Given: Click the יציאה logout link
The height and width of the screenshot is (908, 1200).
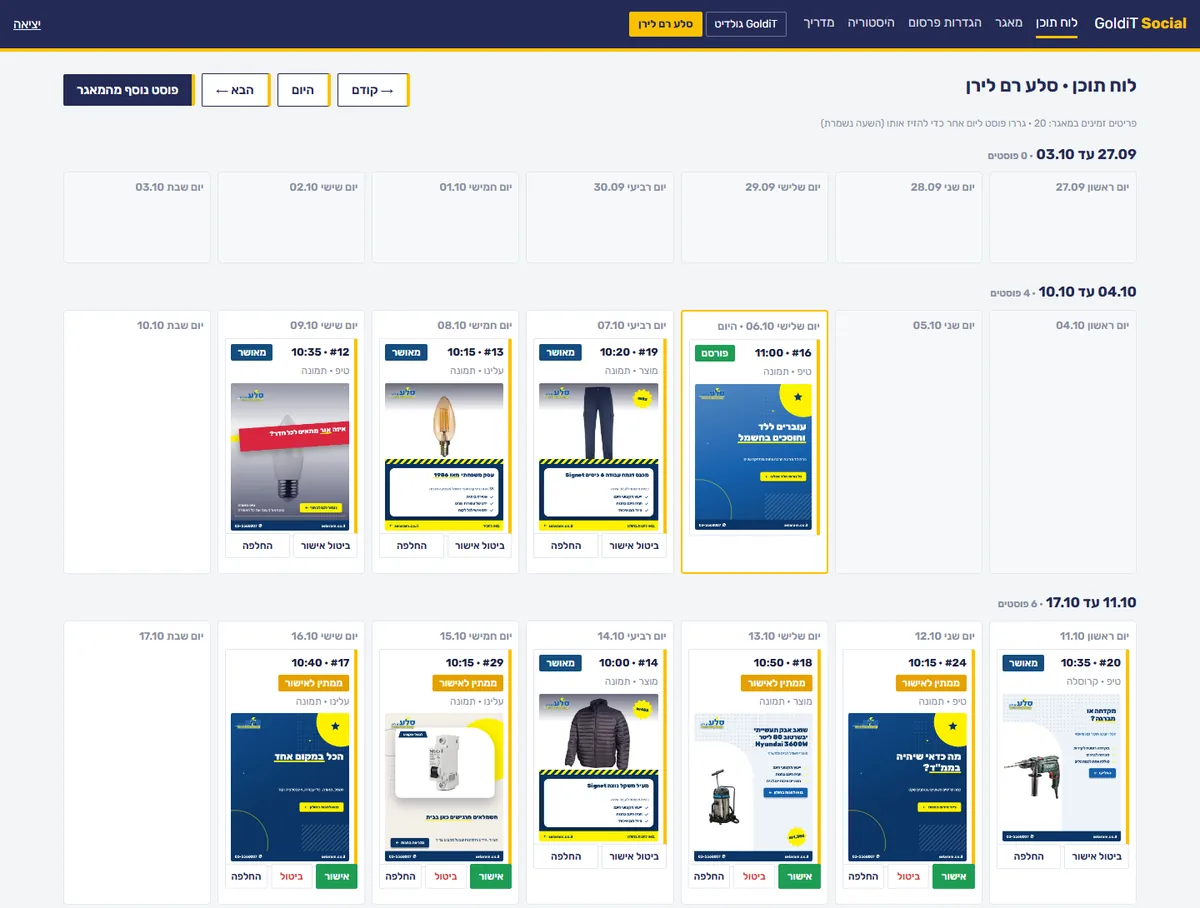Looking at the screenshot, I should 27,23.
